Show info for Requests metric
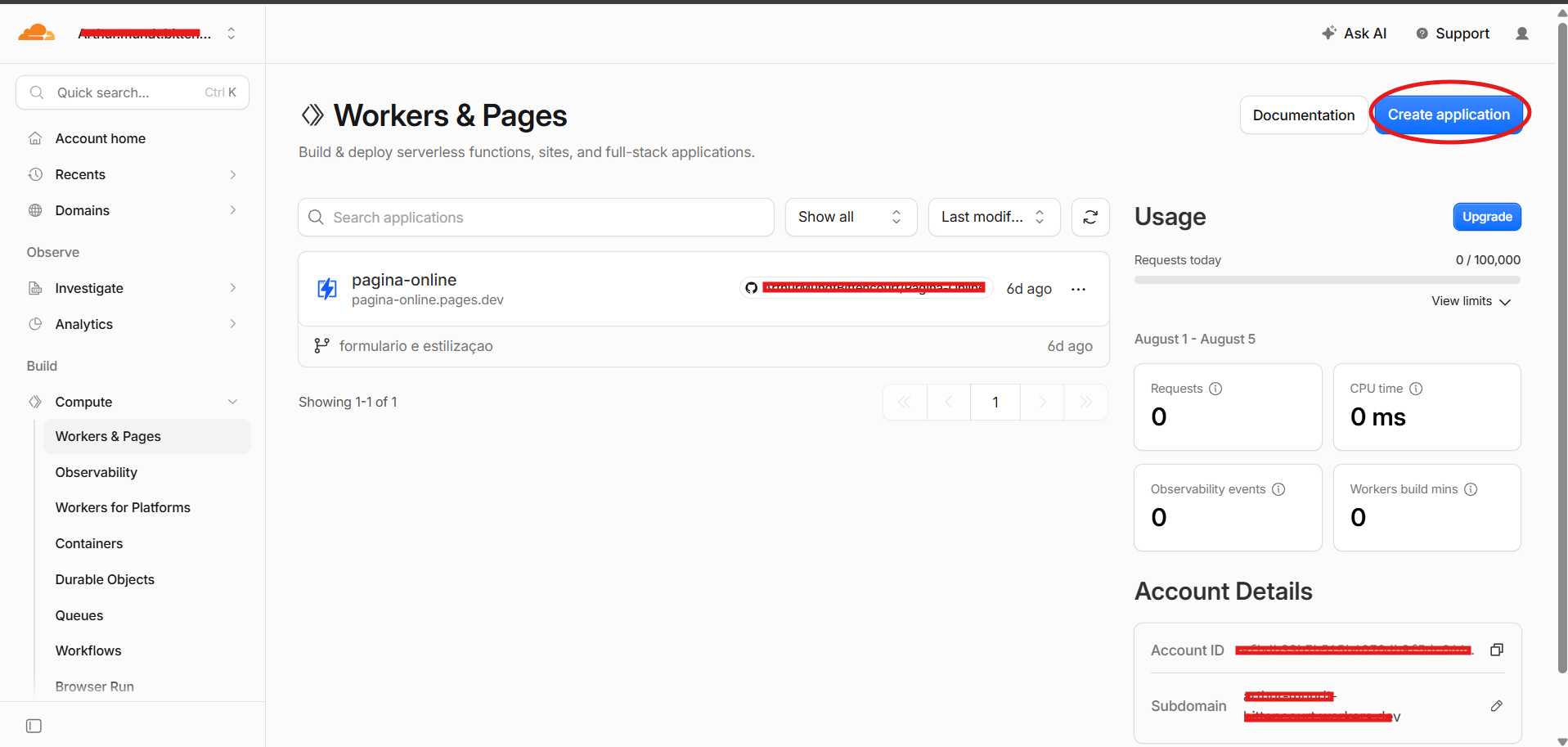1568x747 pixels. coord(1215,389)
